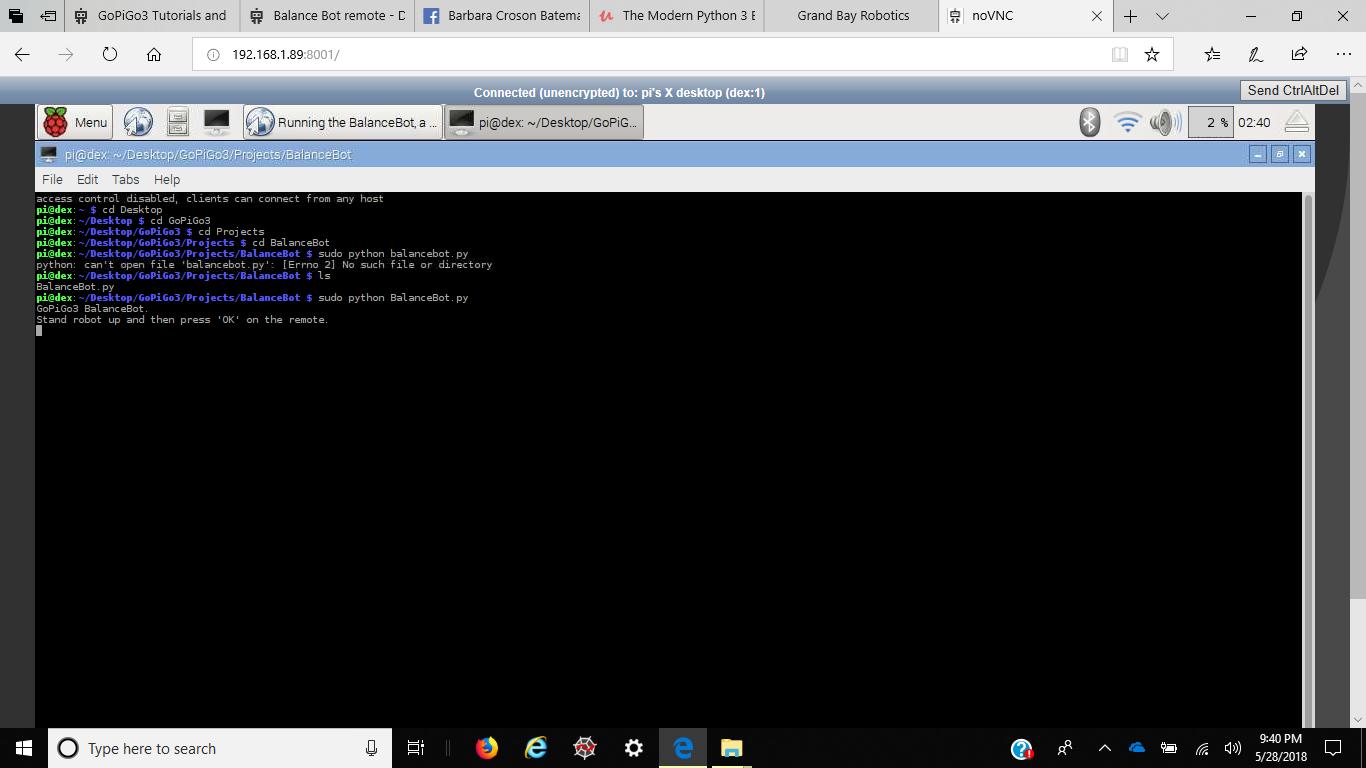Switch to GoPiGo3 Tutorials browser tab

[x=152, y=15]
